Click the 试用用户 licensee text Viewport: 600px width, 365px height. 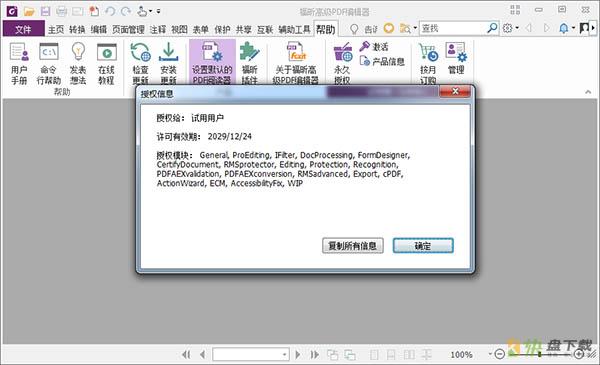207,118
